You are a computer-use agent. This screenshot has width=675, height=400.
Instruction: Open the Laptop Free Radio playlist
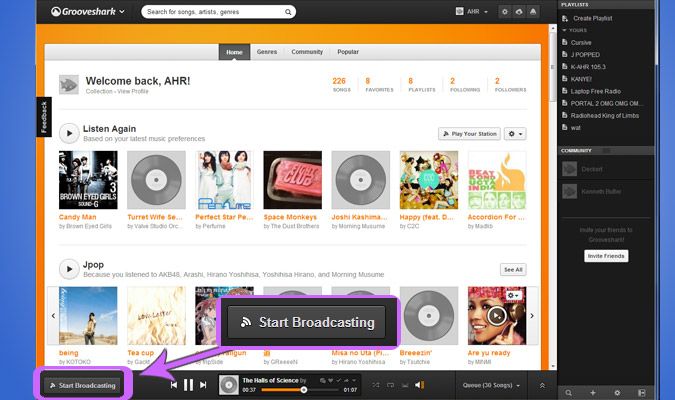click(x=595, y=91)
